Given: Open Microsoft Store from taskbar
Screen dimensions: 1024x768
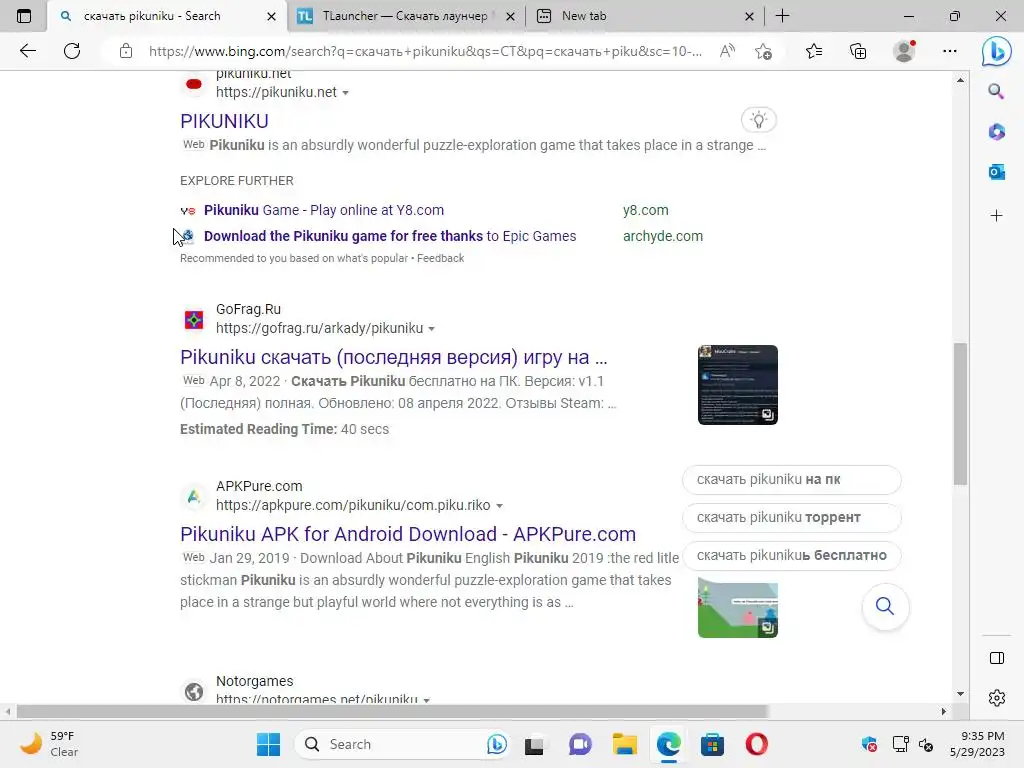Looking at the screenshot, I should (x=712, y=744).
